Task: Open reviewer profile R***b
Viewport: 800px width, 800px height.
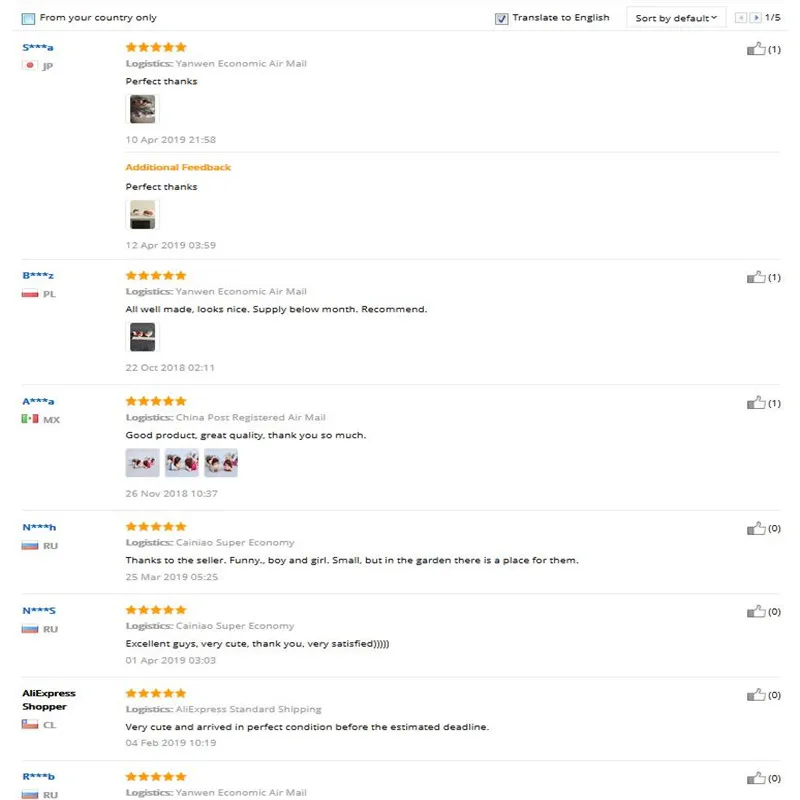Action: (38, 777)
